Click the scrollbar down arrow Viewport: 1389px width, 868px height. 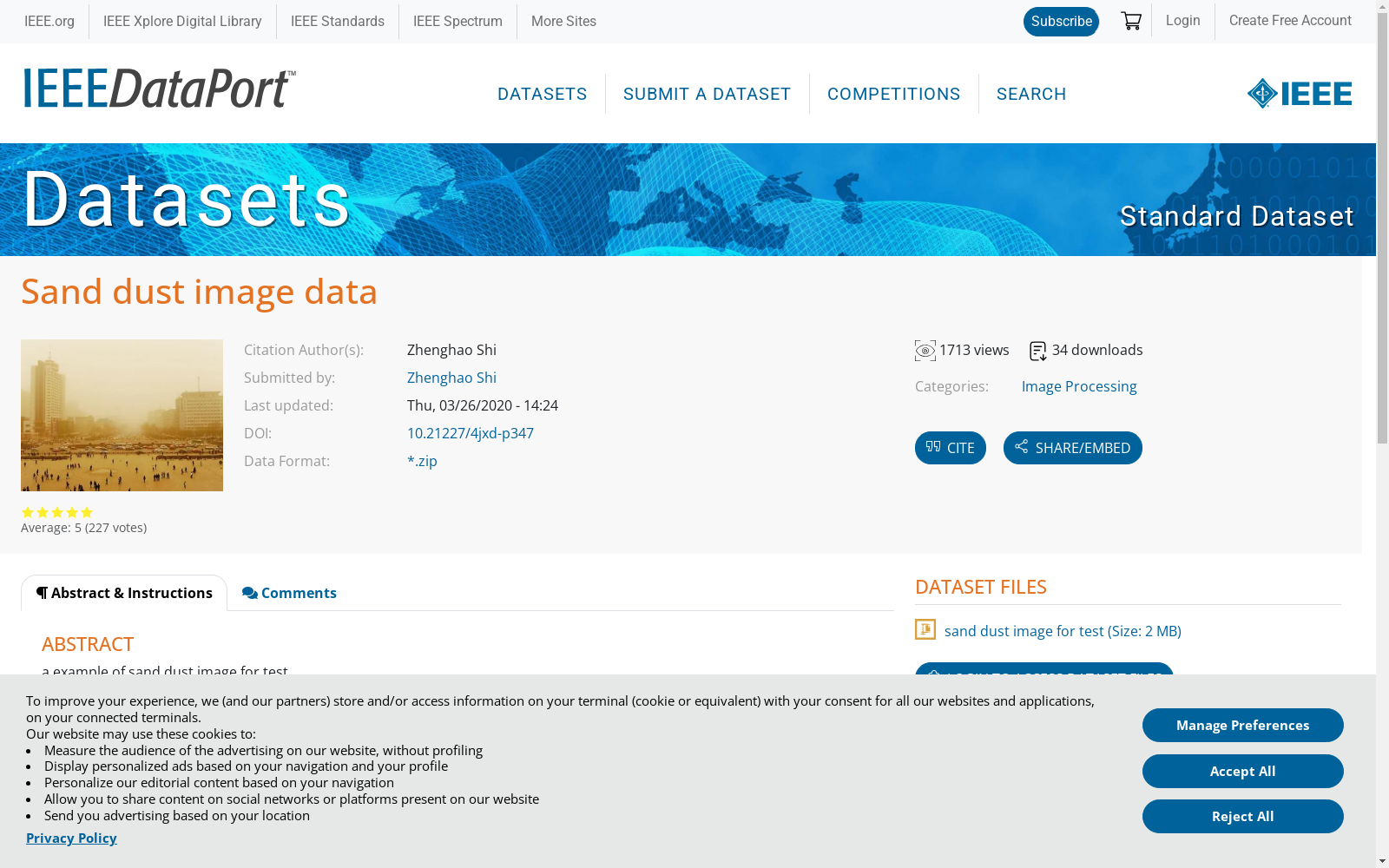click(x=1382, y=861)
